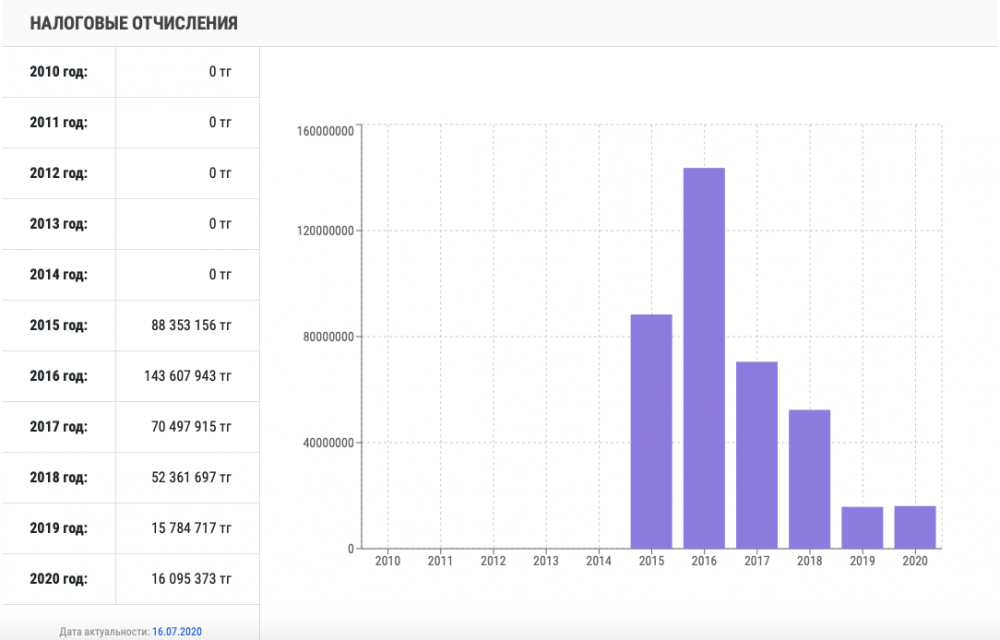This screenshot has width=1000, height=640.
Task: Click the 2016 bar in the chart
Action: pyautogui.click(x=704, y=358)
